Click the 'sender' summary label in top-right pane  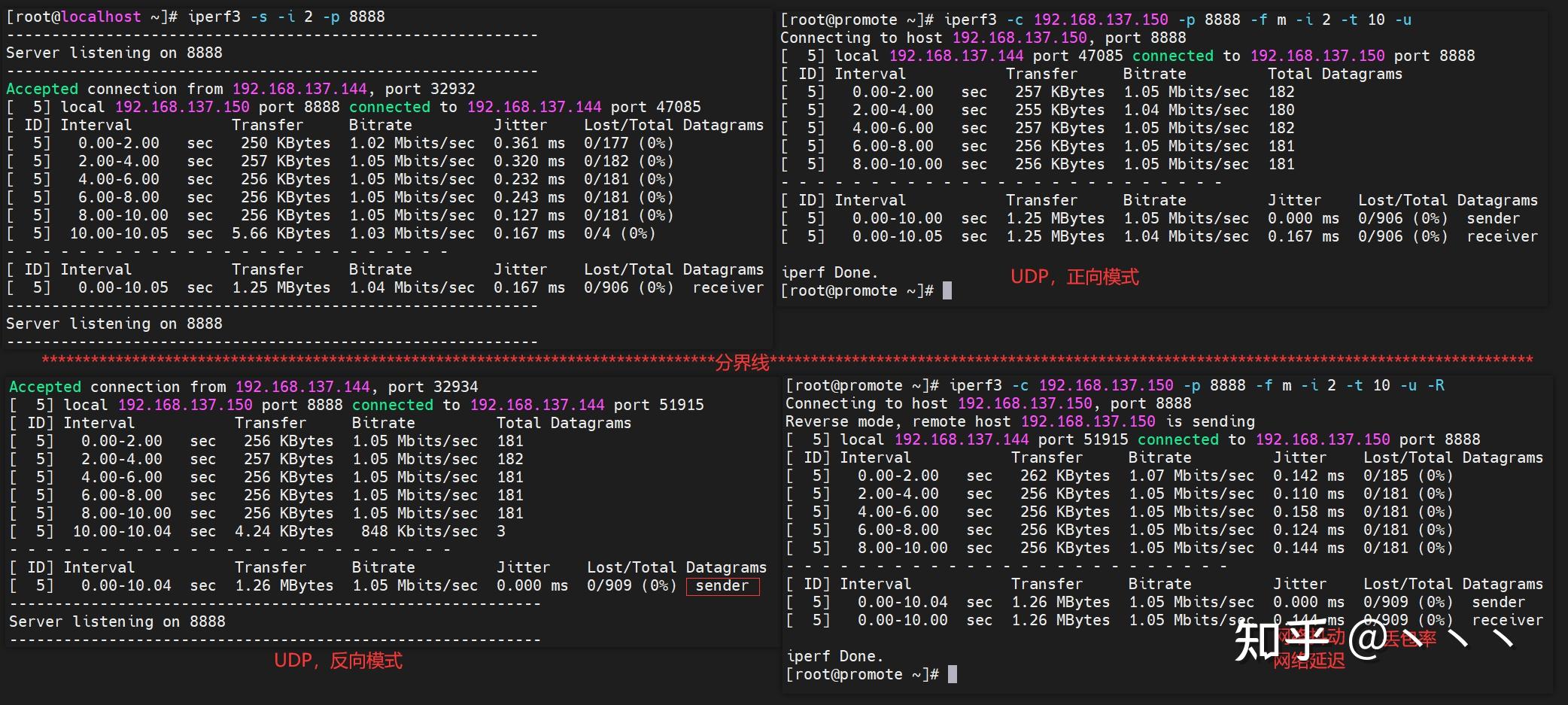tap(1493, 218)
